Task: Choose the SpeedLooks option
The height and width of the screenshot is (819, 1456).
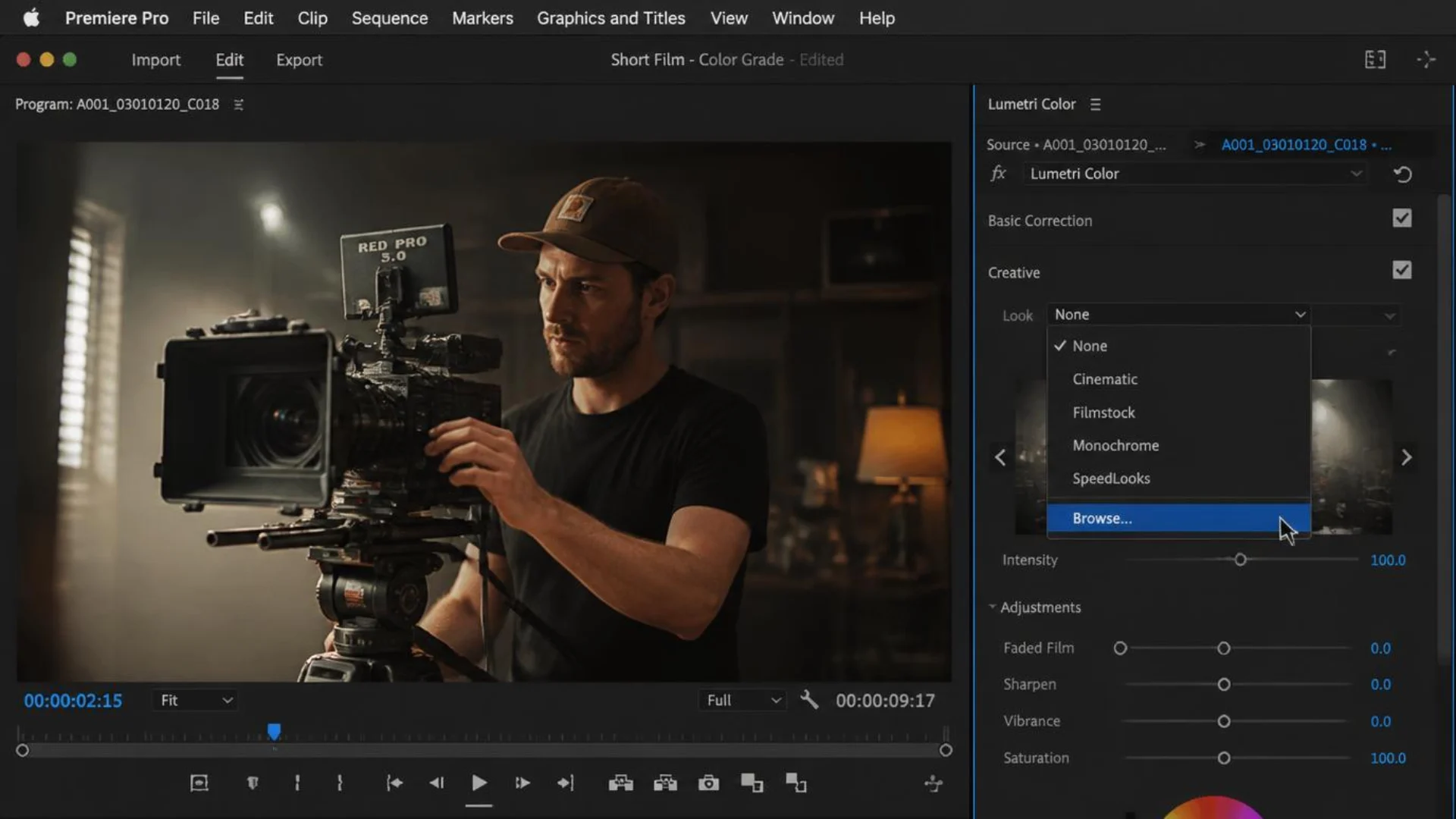Action: click(1178, 479)
